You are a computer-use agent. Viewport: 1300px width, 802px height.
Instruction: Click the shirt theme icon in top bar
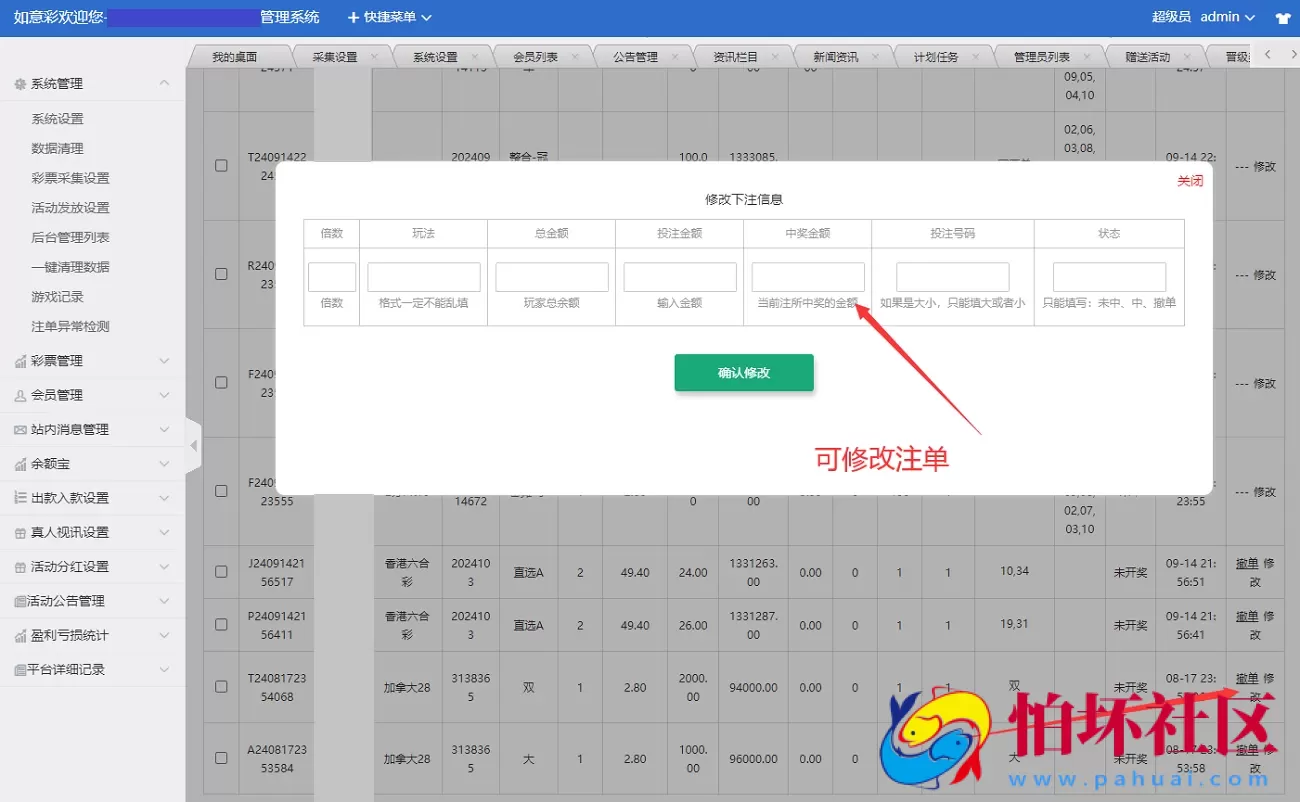pos(1282,17)
